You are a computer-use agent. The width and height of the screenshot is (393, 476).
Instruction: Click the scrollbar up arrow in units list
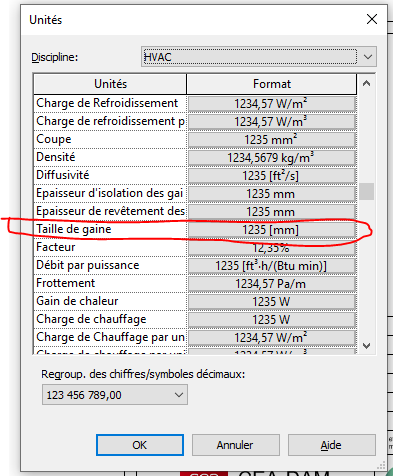click(366, 83)
